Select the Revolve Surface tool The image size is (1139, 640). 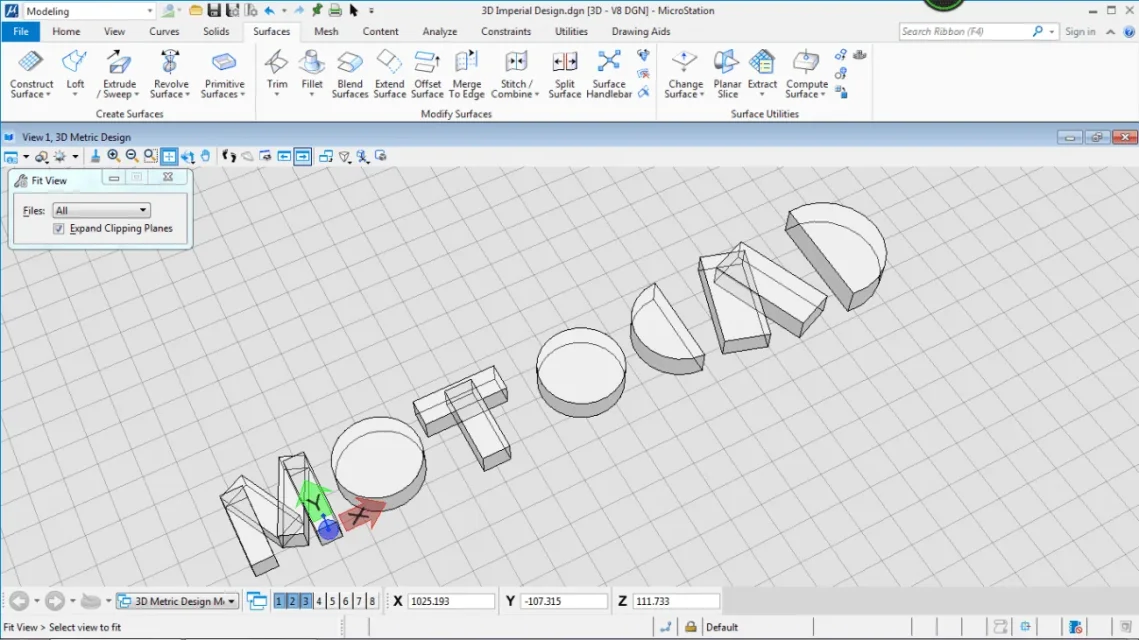click(170, 73)
